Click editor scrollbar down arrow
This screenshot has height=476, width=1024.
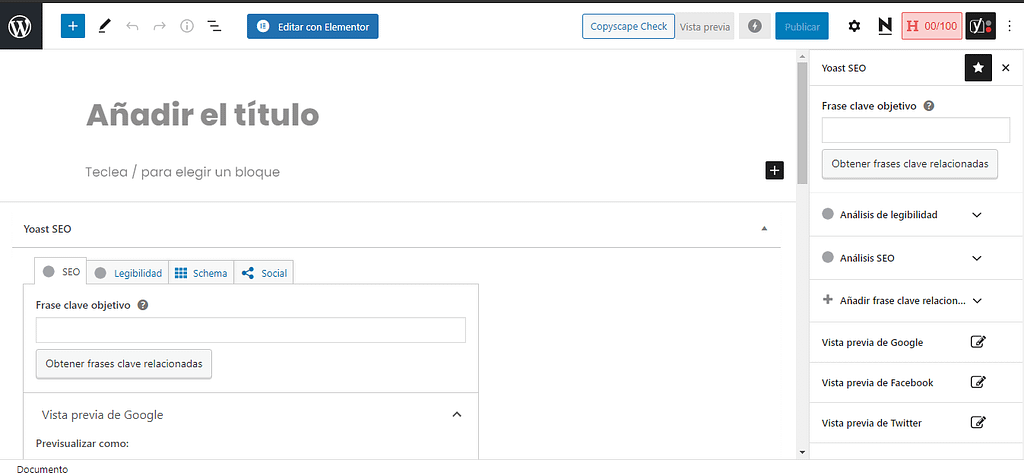coord(802,452)
